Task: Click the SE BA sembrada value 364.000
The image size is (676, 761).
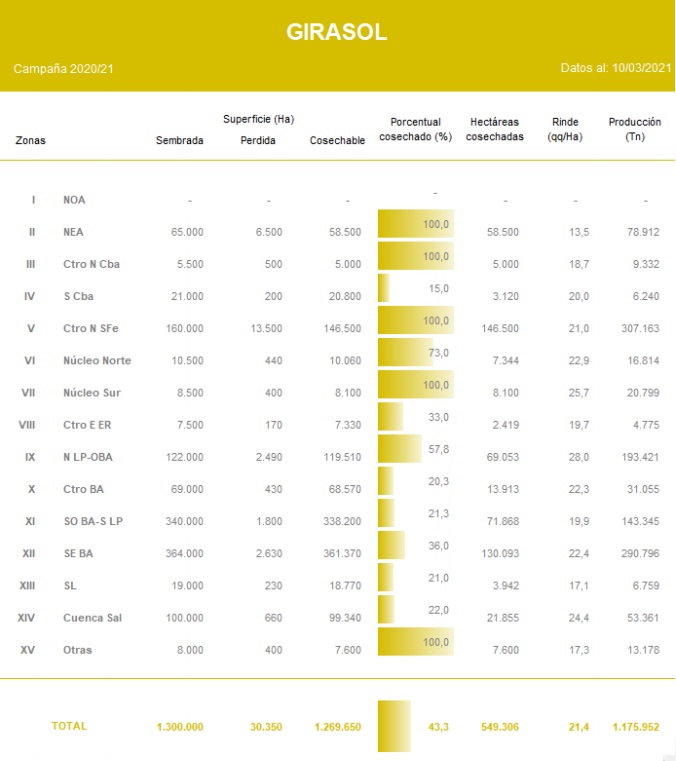Action: point(182,554)
